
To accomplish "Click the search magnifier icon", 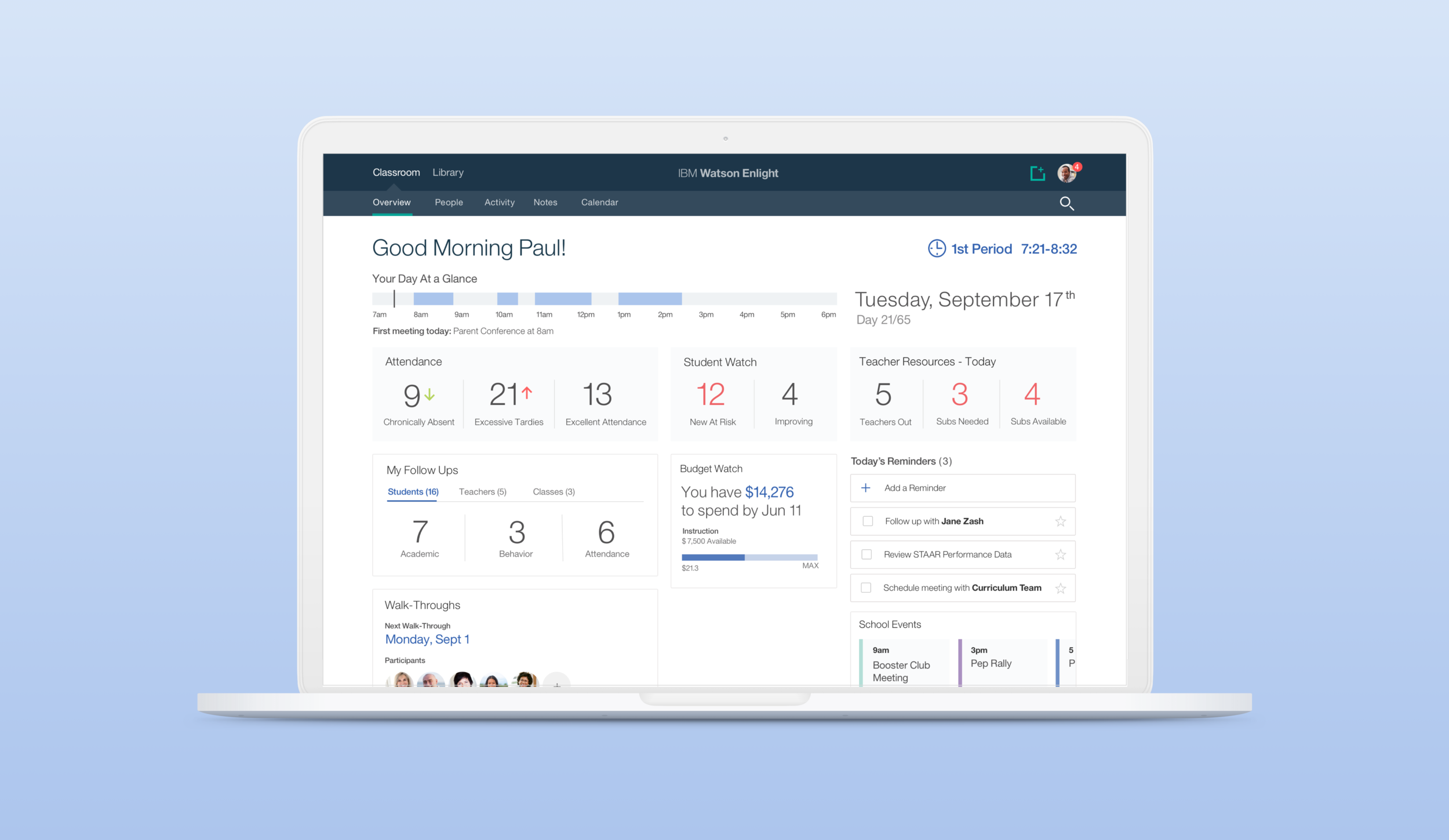I will click(x=1066, y=203).
